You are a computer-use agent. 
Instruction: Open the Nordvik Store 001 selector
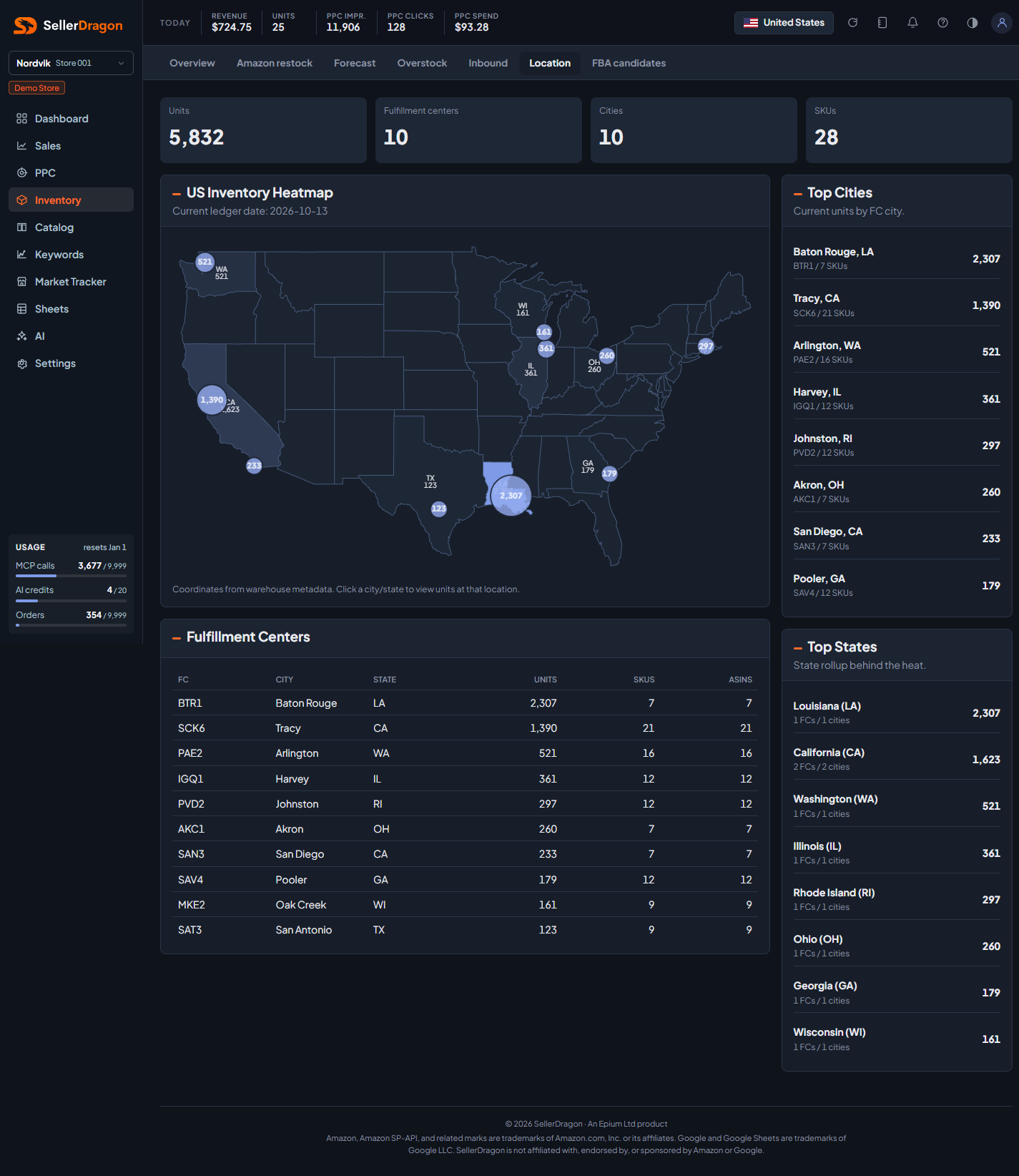point(71,63)
